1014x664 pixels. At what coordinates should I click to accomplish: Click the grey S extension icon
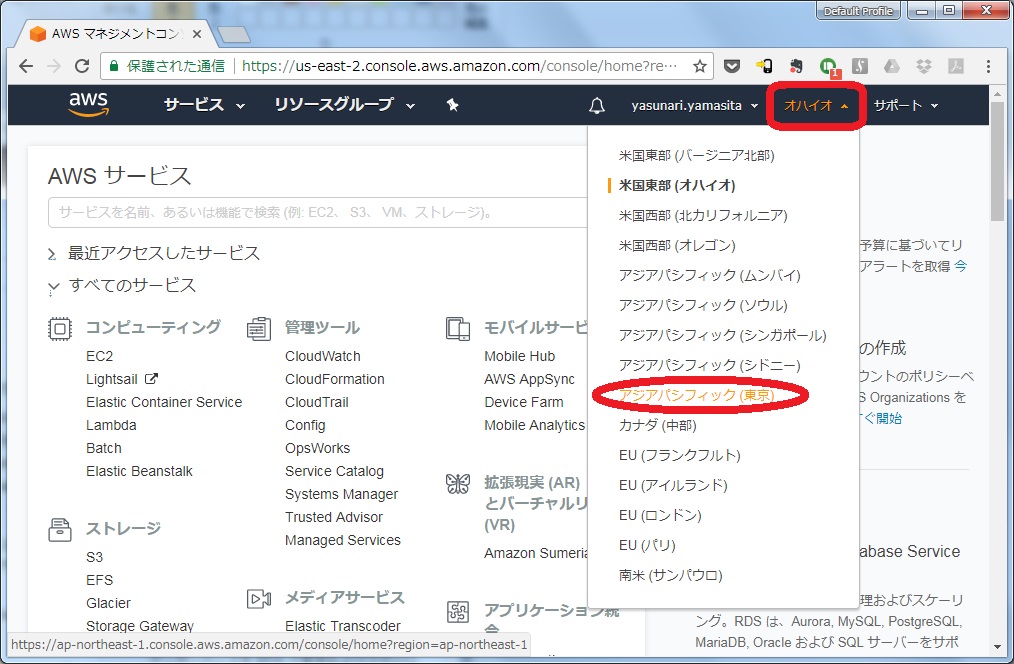[860, 66]
